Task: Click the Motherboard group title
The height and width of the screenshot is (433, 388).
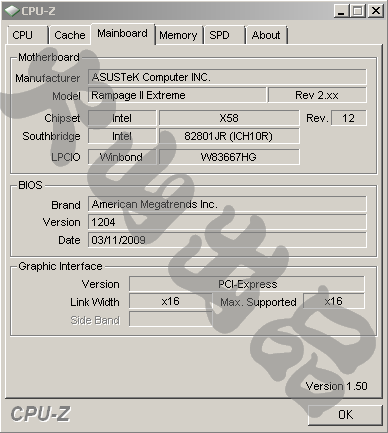Action: coord(49,57)
